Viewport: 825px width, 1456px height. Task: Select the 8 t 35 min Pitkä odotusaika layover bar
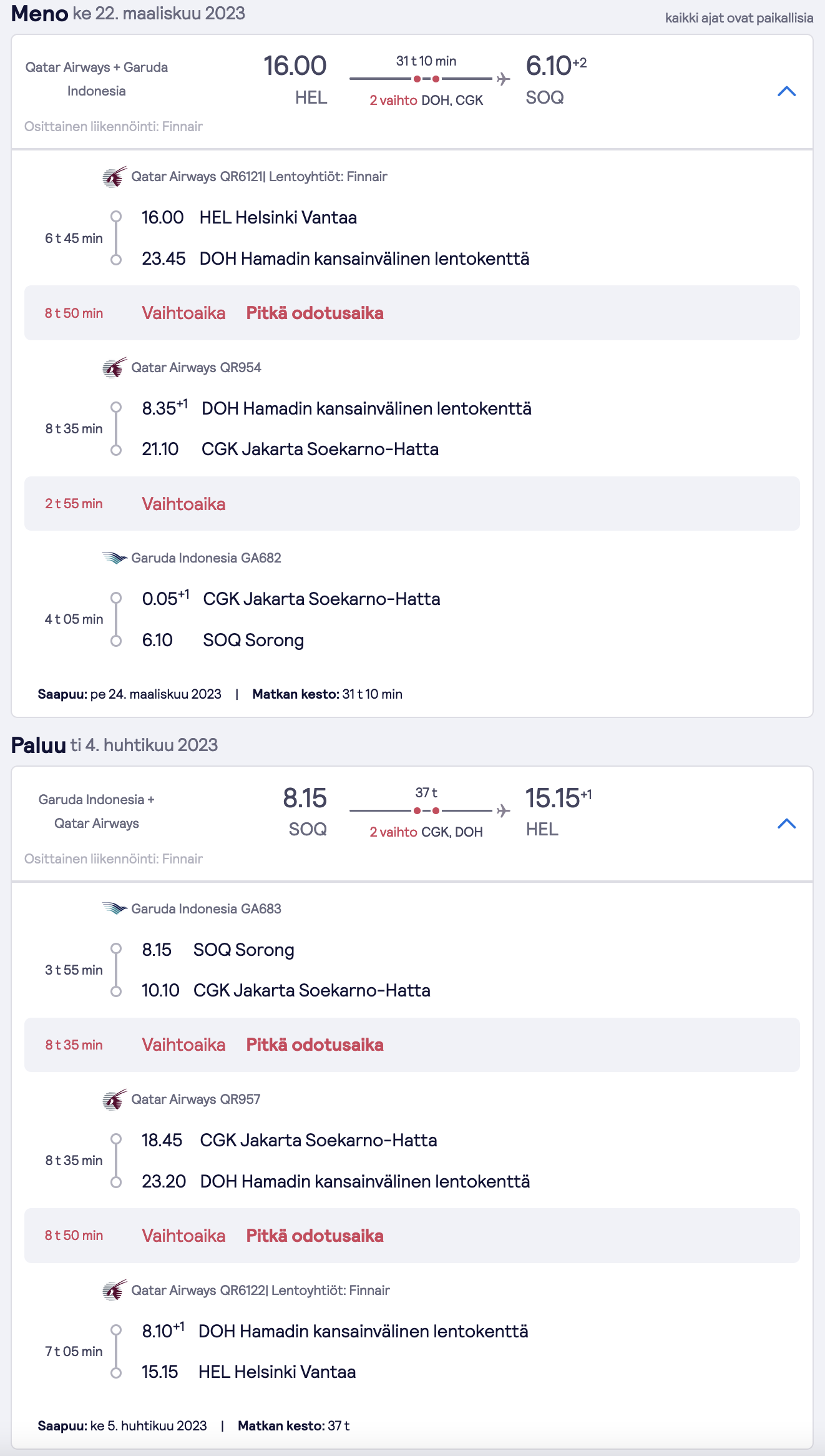tap(412, 1045)
